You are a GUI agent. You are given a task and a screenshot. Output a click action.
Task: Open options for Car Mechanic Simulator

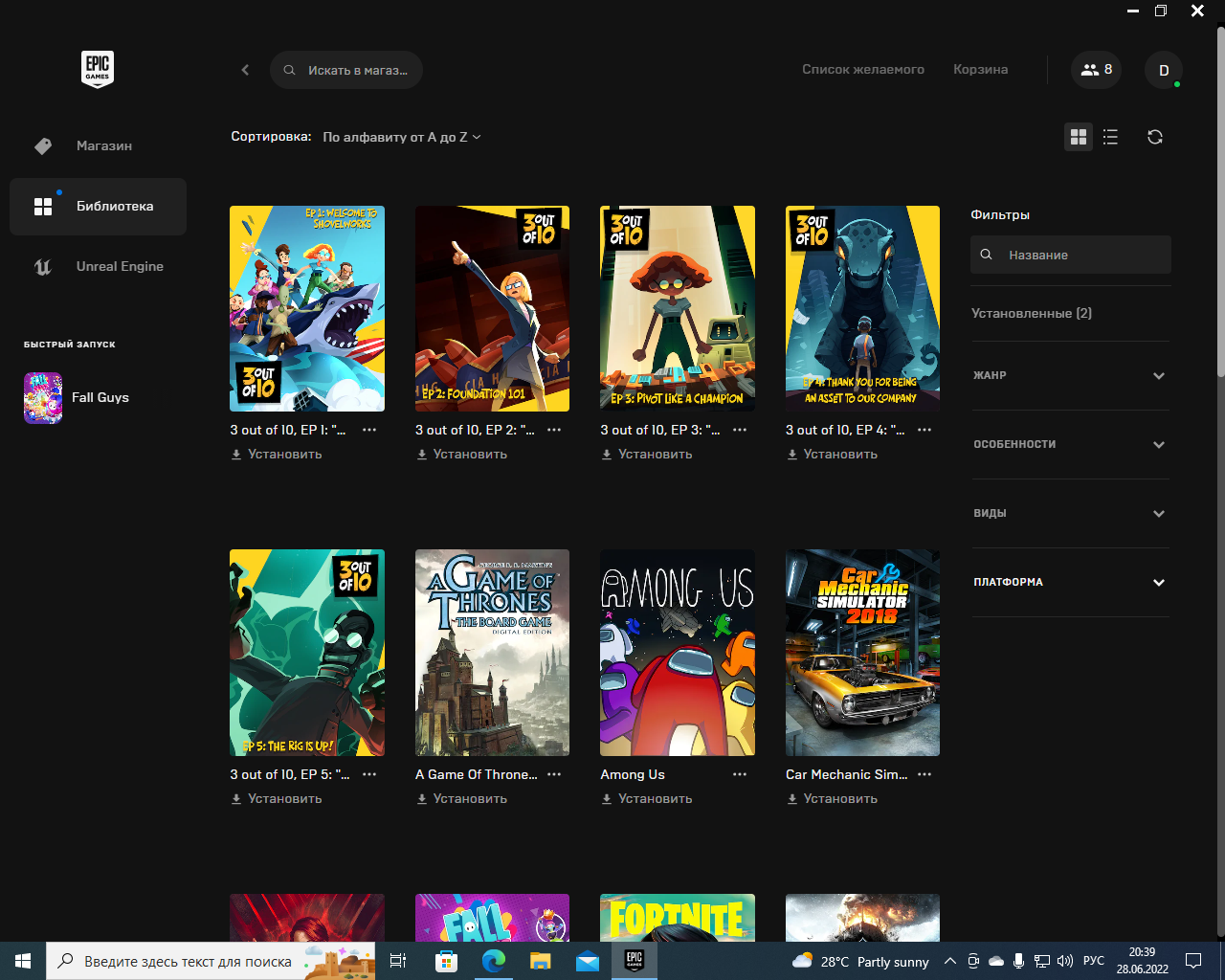coord(924,774)
